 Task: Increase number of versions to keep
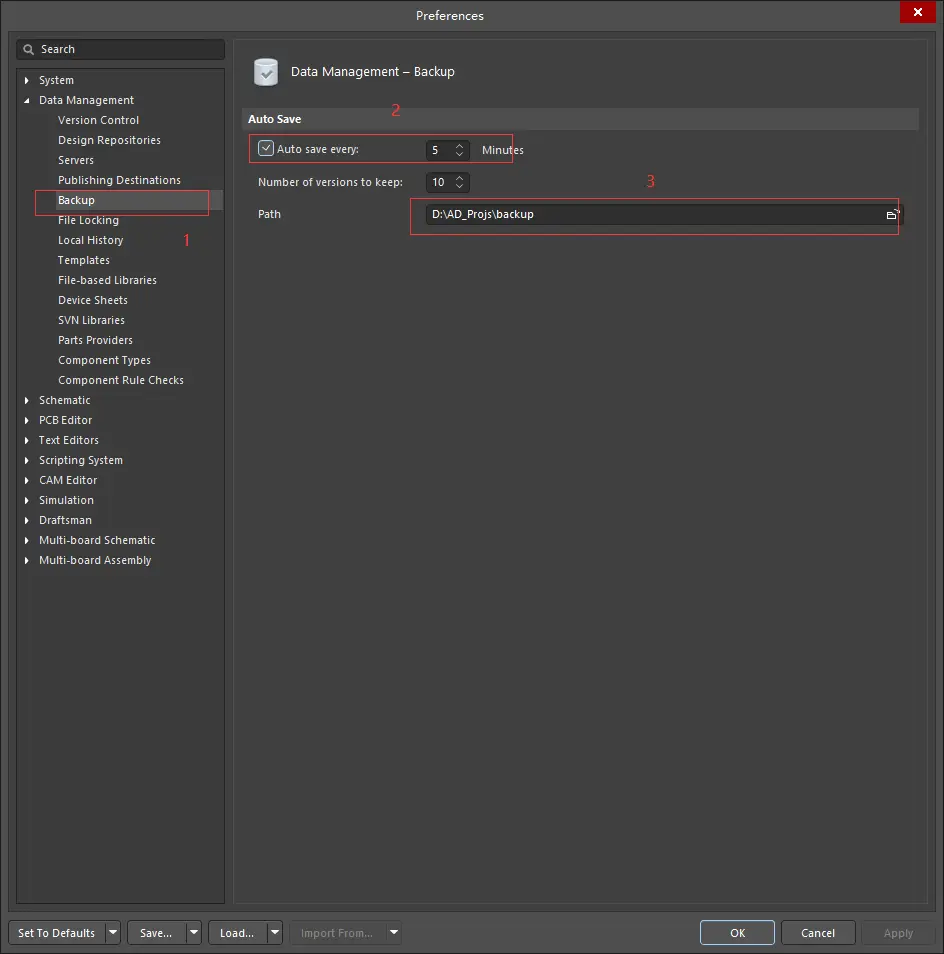(x=460, y=178)
